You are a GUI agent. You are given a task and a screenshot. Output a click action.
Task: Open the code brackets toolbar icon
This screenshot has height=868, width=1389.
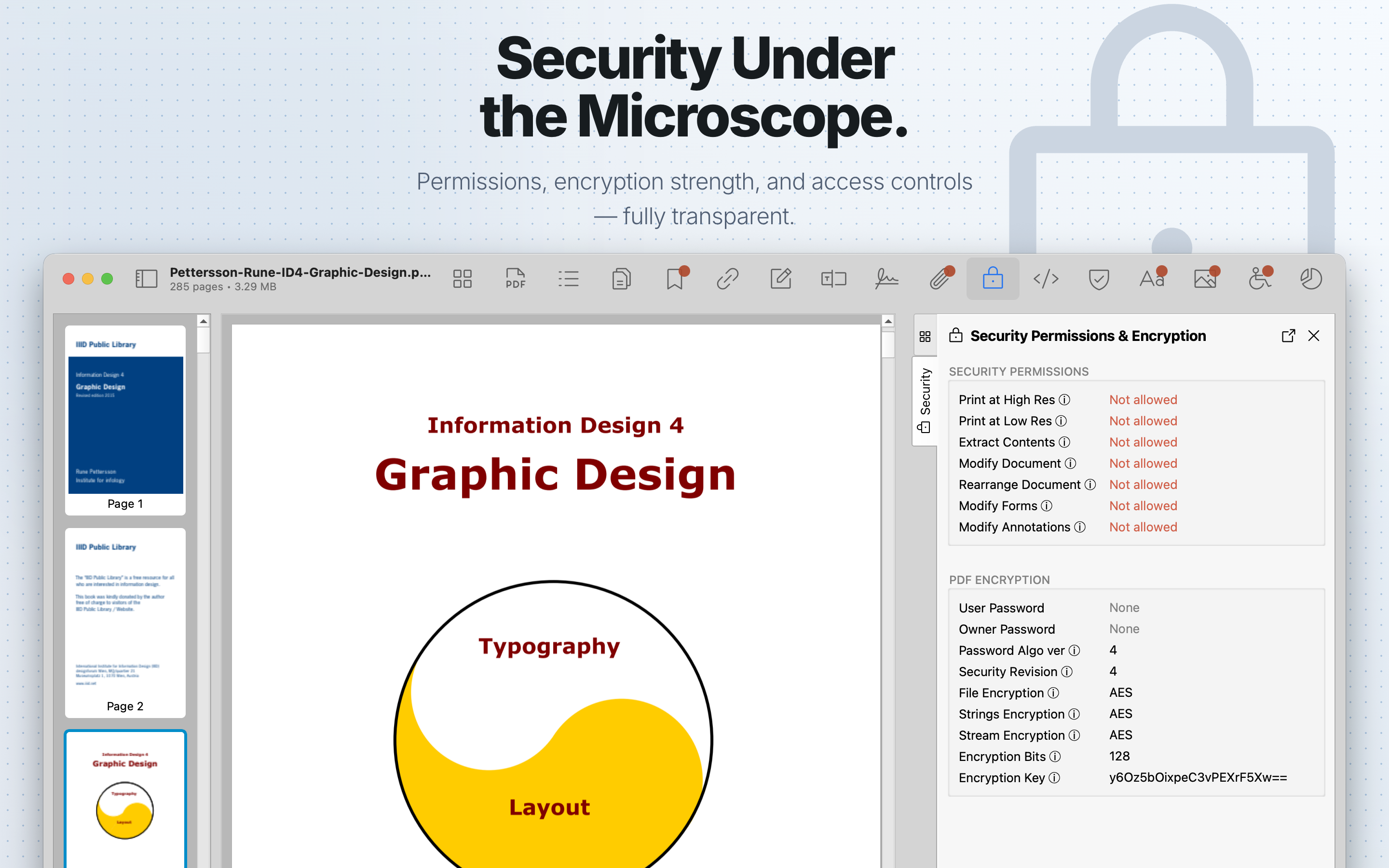click(x=1046, y=279)
